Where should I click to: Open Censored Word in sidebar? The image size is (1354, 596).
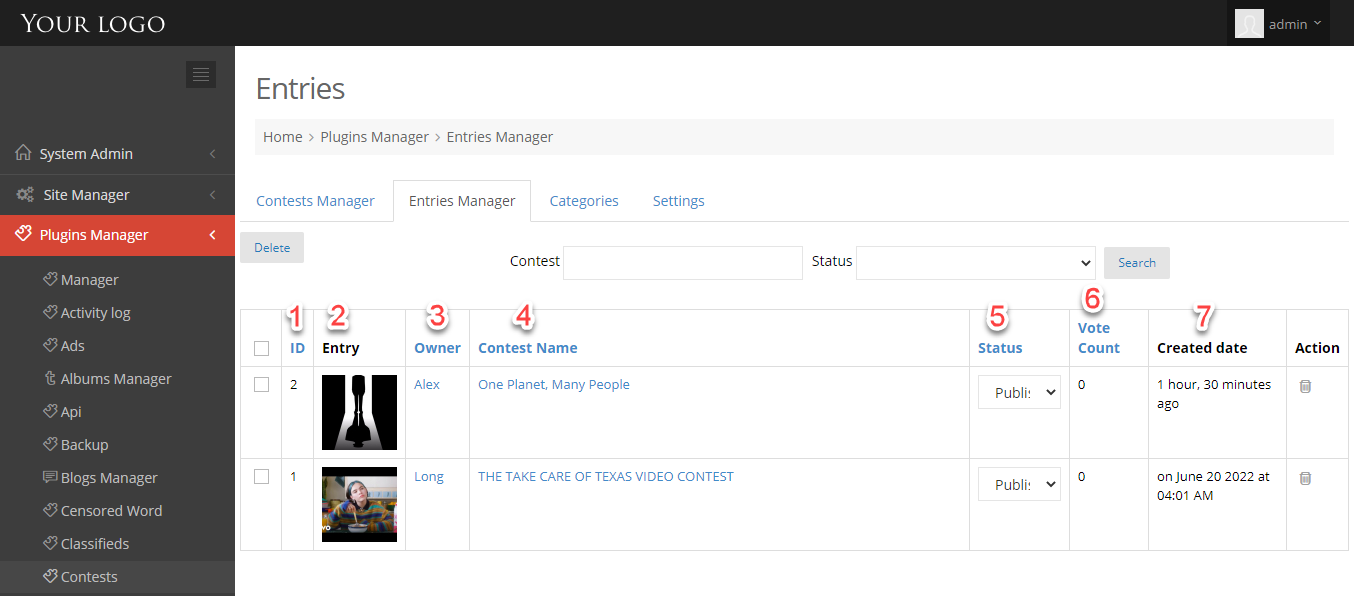(111, 510)
